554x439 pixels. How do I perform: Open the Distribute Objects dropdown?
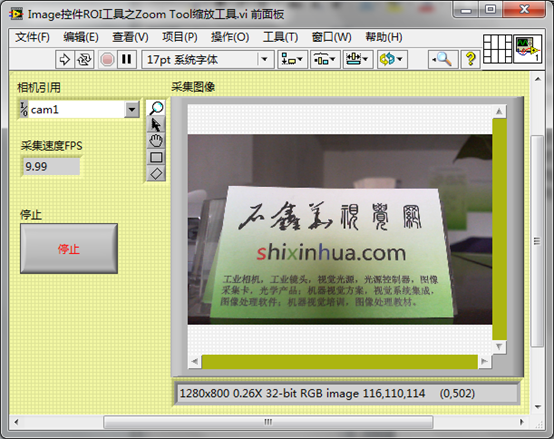(x=325, y=59)
